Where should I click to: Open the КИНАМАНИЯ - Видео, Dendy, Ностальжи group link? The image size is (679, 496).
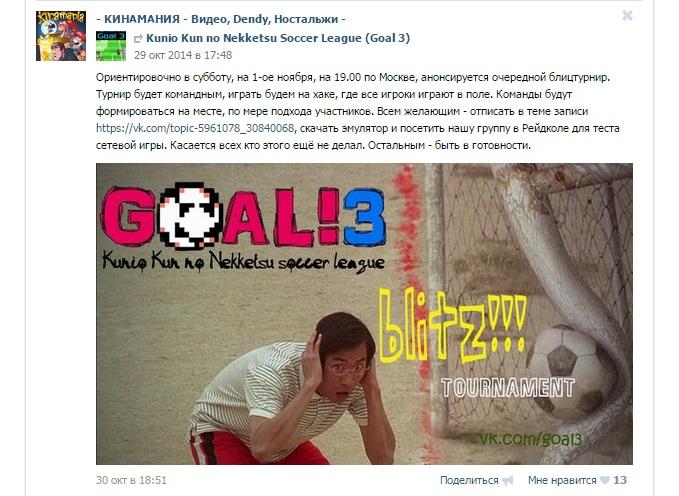coord(221,19)
